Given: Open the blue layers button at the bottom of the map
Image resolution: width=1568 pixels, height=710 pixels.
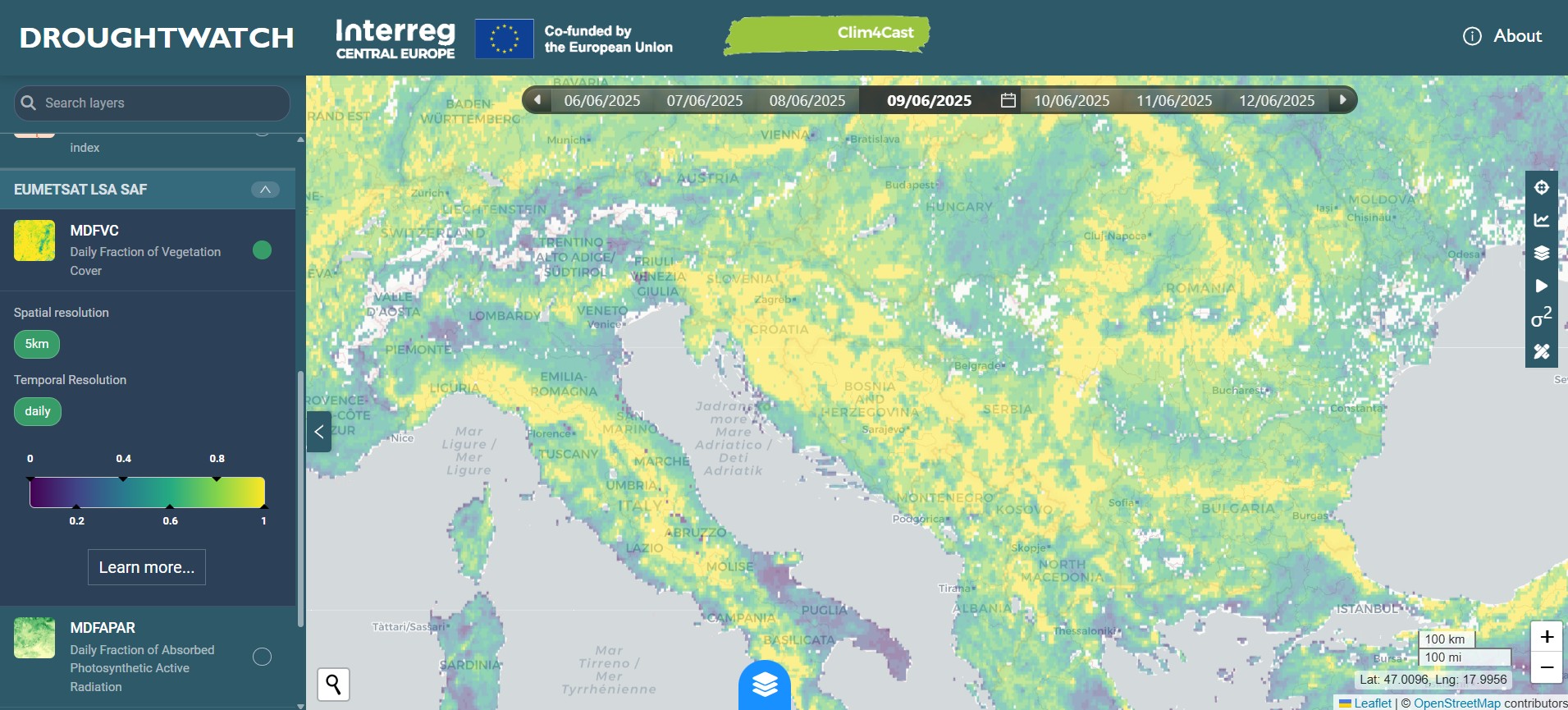Looking at the screenshot, I should click(765, 685).
